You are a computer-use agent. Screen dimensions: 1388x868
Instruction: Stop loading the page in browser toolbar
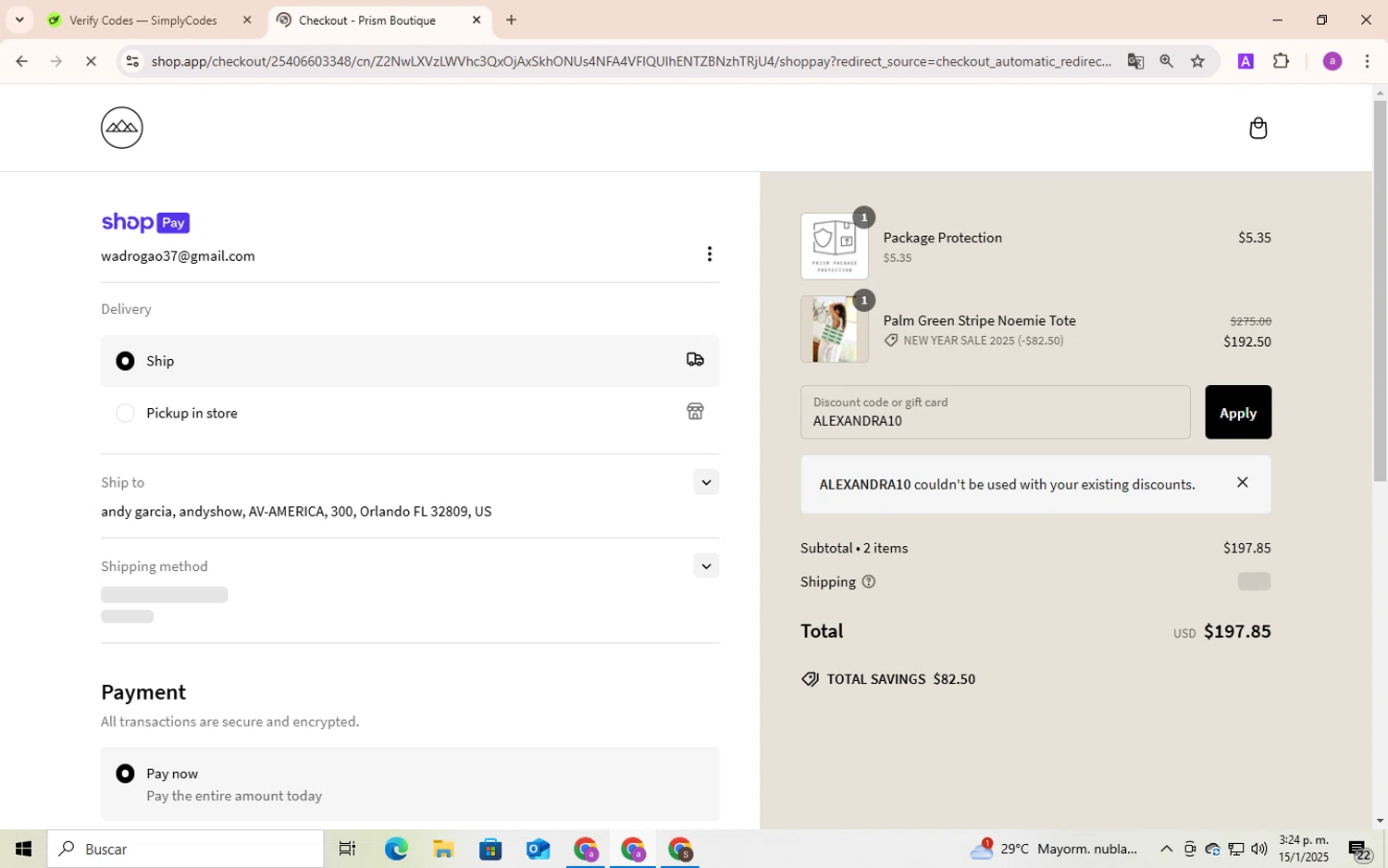click(x=90, y=61)
